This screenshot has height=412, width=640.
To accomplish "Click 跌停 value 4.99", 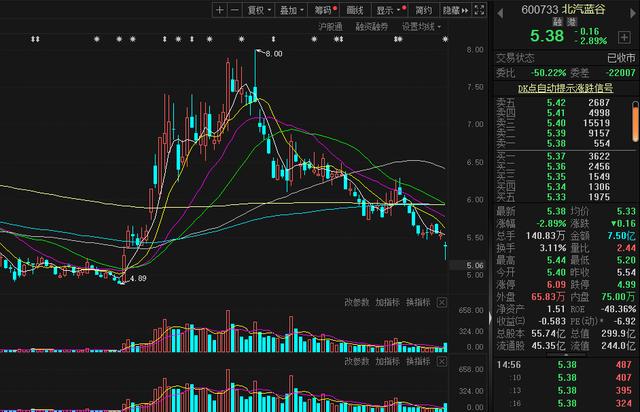I will point(626,285).
